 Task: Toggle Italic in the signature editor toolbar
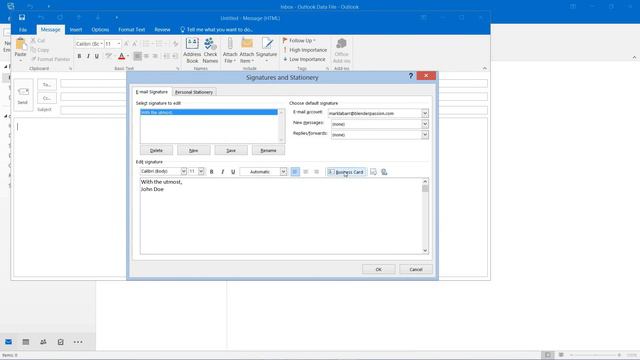pos(222,172)
